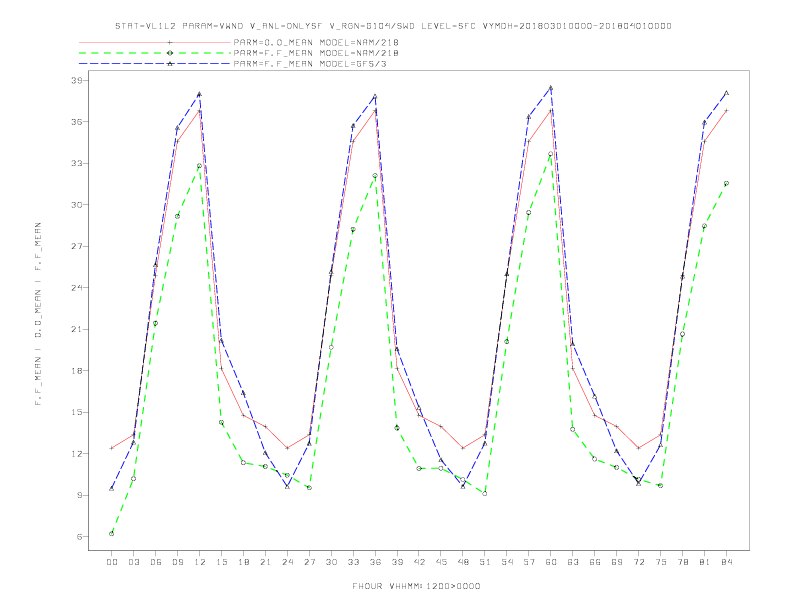
Task: Select legend entry PARM=F.F_MEAN MODEL=GFS/3
Action: (310, 64)
